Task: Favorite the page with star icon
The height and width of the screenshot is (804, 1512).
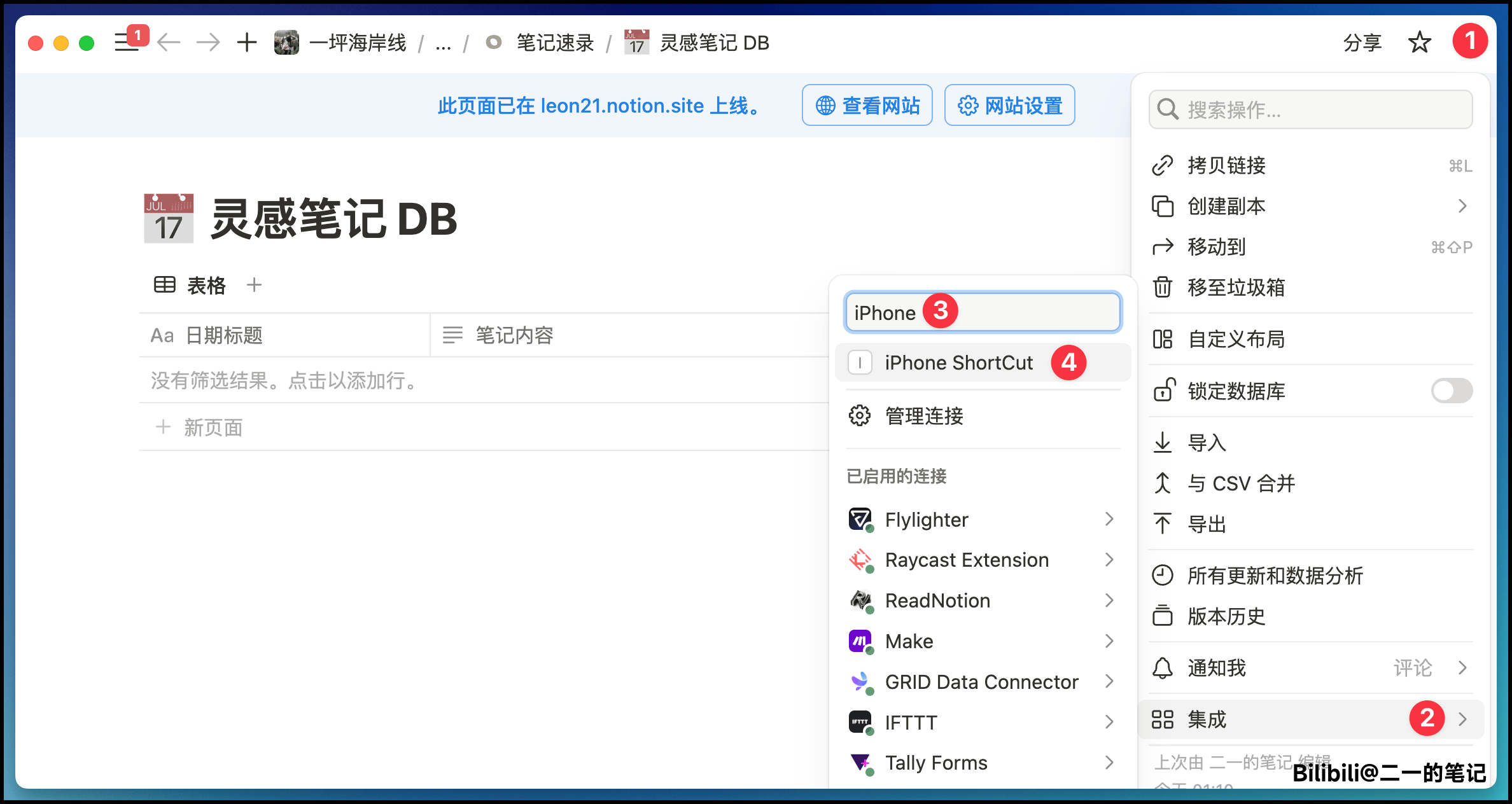Action: 1420,43
